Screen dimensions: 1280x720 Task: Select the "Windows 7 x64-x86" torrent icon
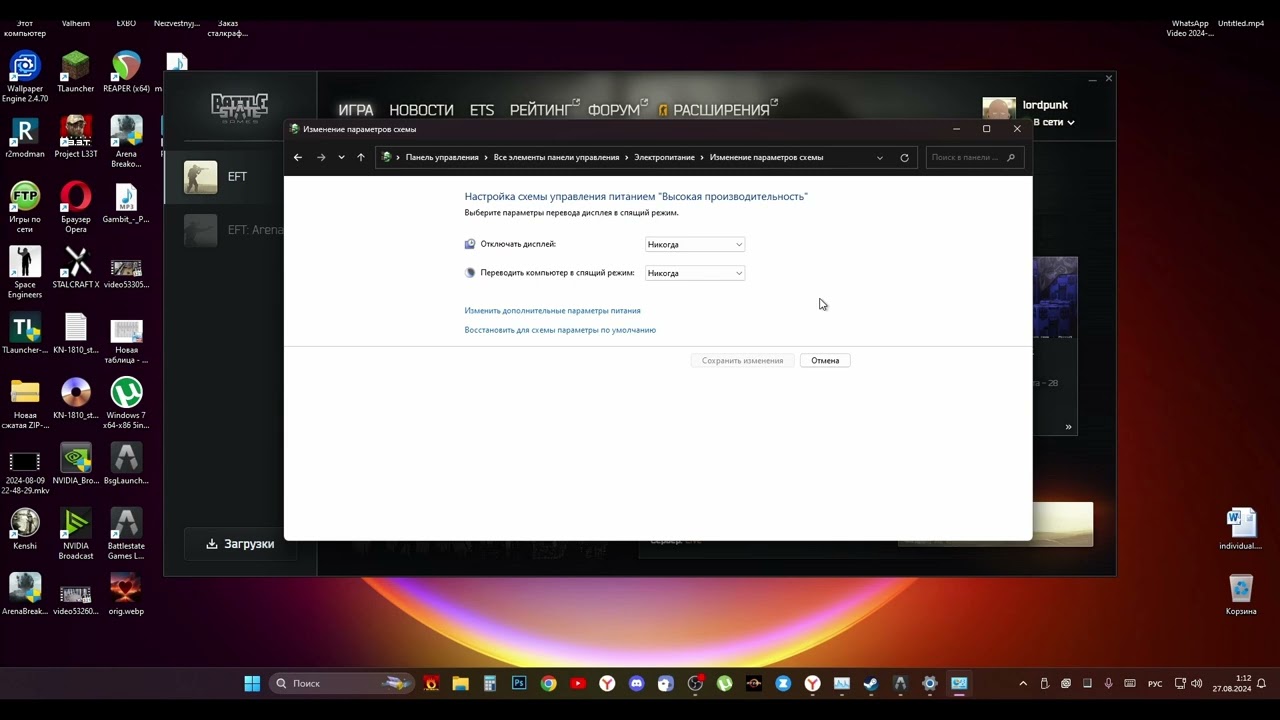[126, 404]
